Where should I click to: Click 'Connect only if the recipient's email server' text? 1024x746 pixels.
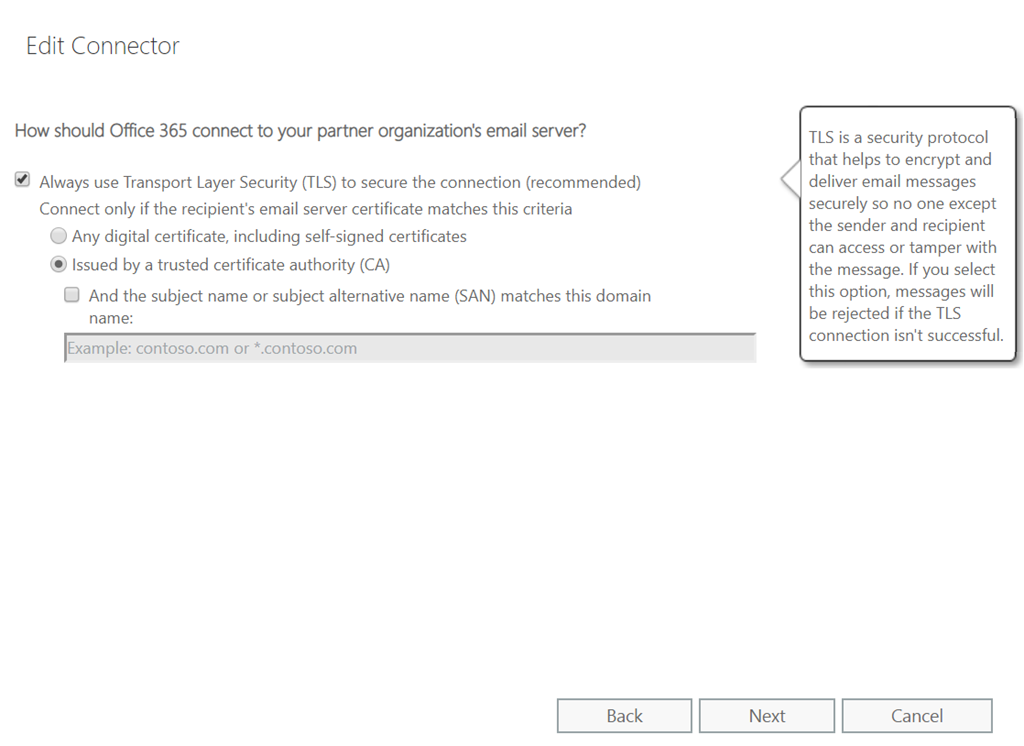pyautogui.click(x=306, y=209)
